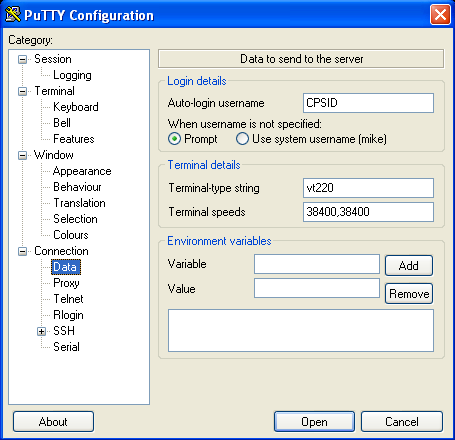Click the PuTTY icon in title bar
Screen dimensions: 455x440
13,15
